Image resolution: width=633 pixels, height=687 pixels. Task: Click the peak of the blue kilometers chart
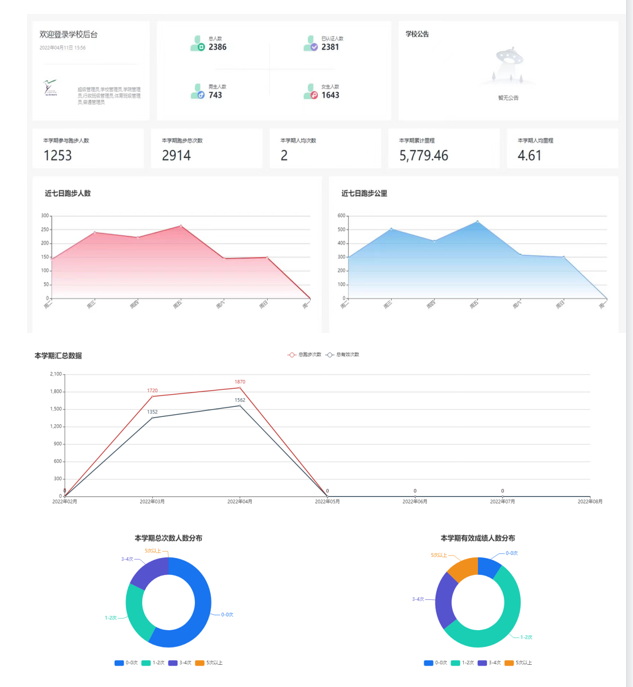[477, 221]
